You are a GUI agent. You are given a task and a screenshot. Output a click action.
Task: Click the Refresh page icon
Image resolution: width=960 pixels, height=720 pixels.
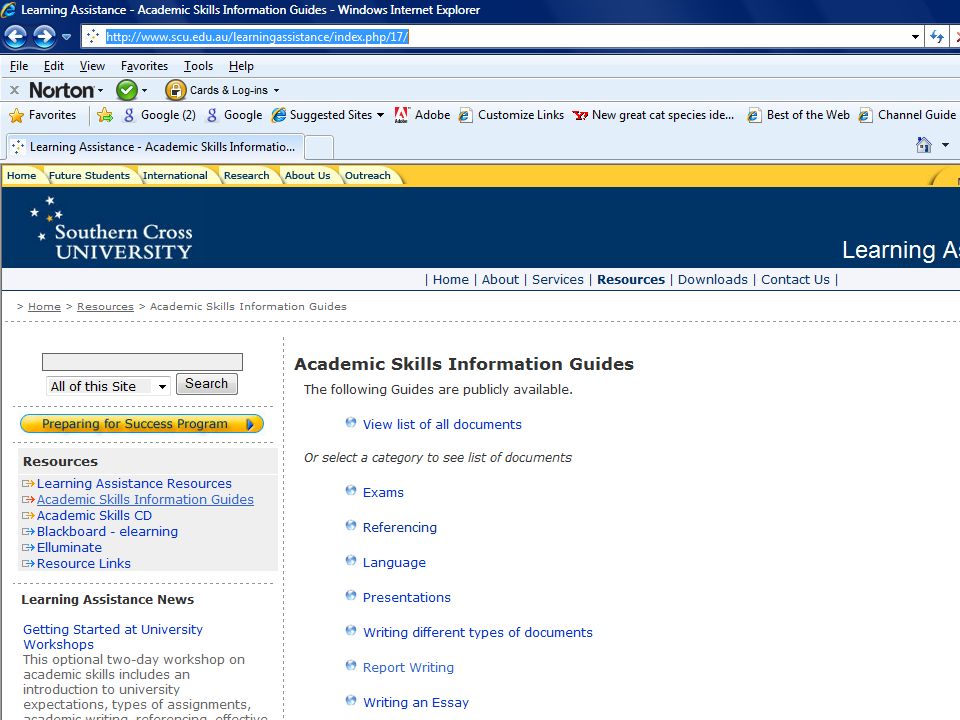pyautogui.click(x=937, y=37)
